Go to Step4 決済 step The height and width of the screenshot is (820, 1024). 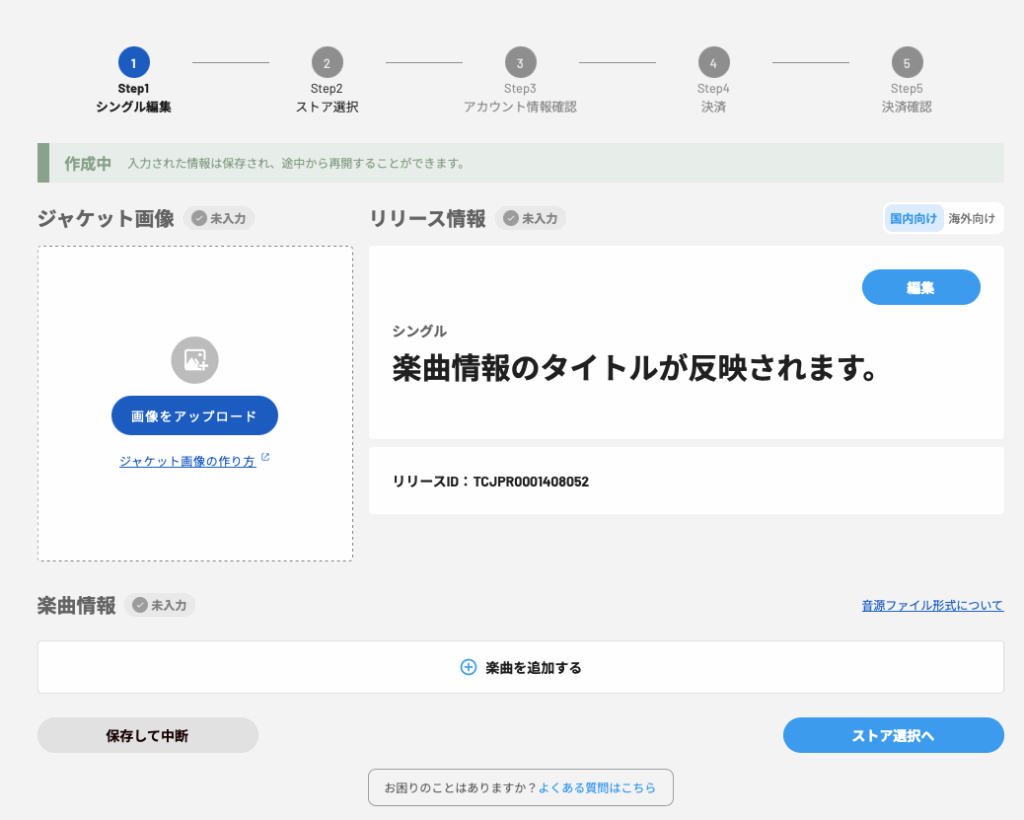[x=713, y=63]
